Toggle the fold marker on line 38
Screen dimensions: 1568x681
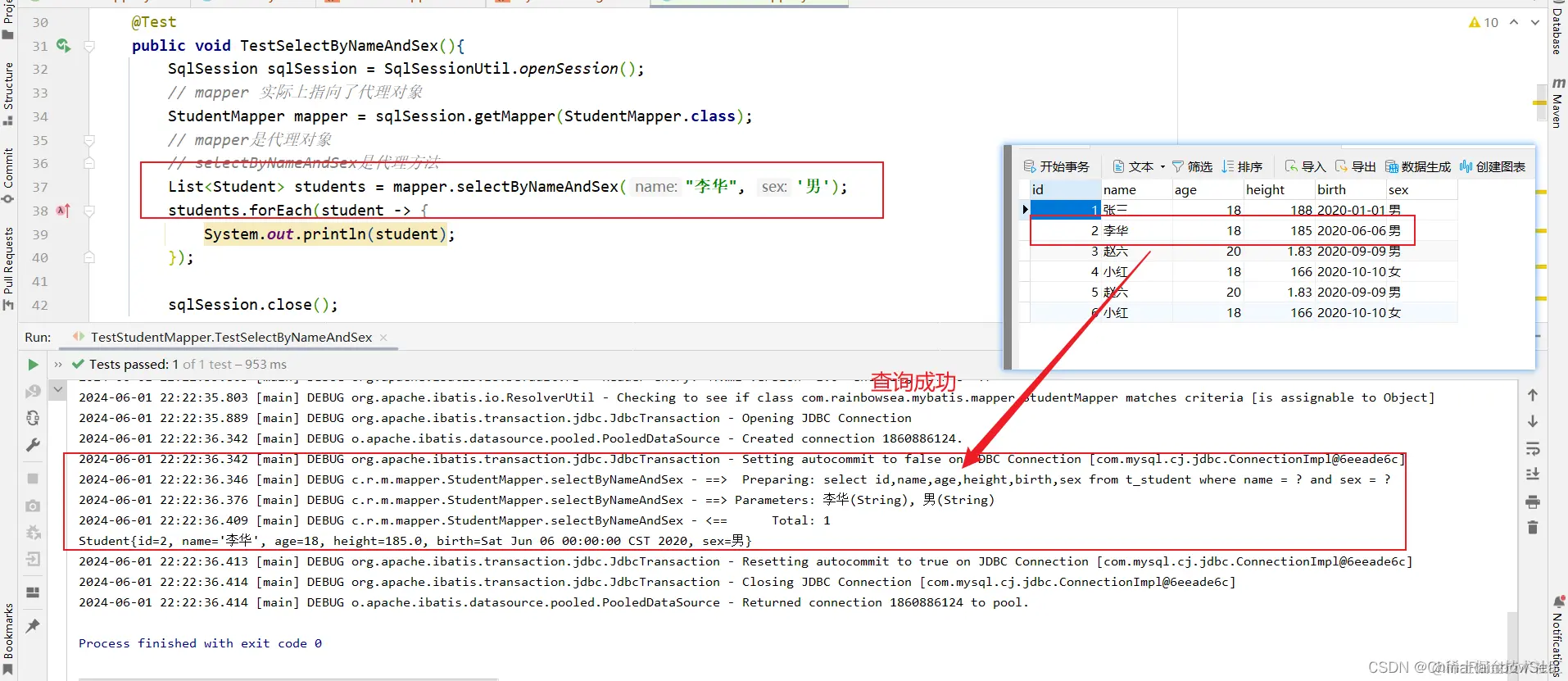89,211
